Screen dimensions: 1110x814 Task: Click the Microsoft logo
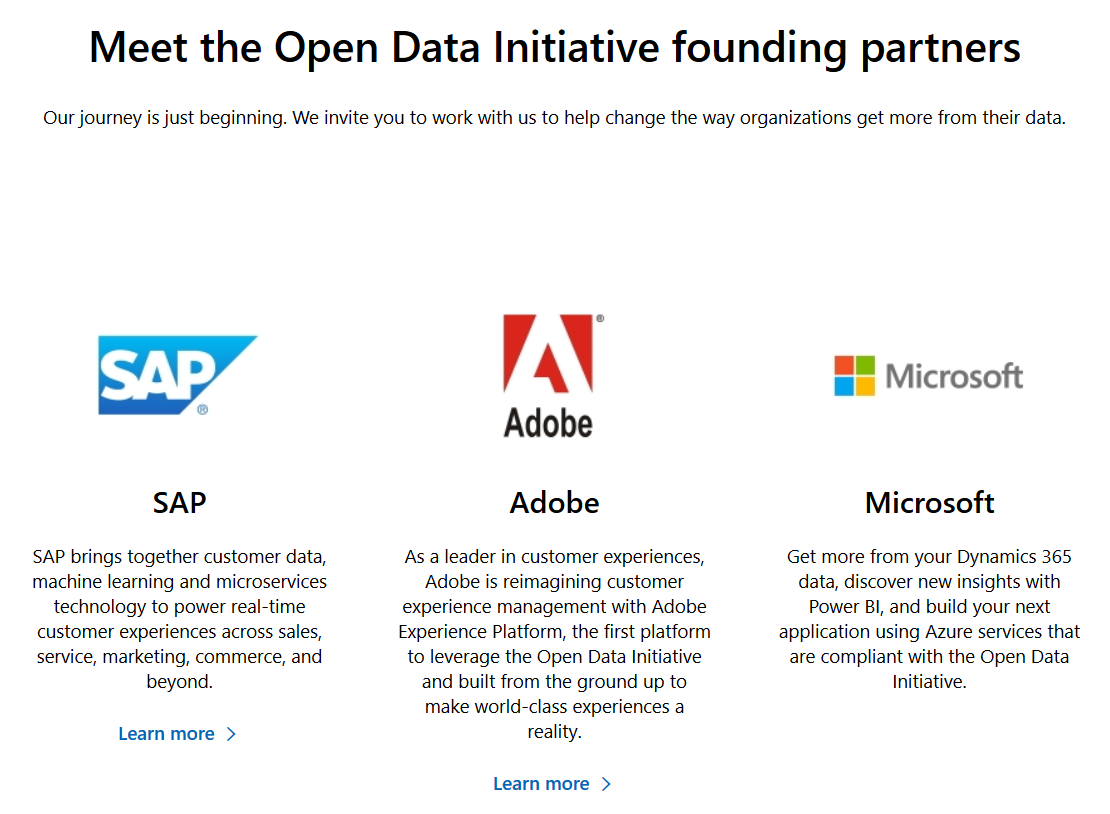tap(929, 376)
